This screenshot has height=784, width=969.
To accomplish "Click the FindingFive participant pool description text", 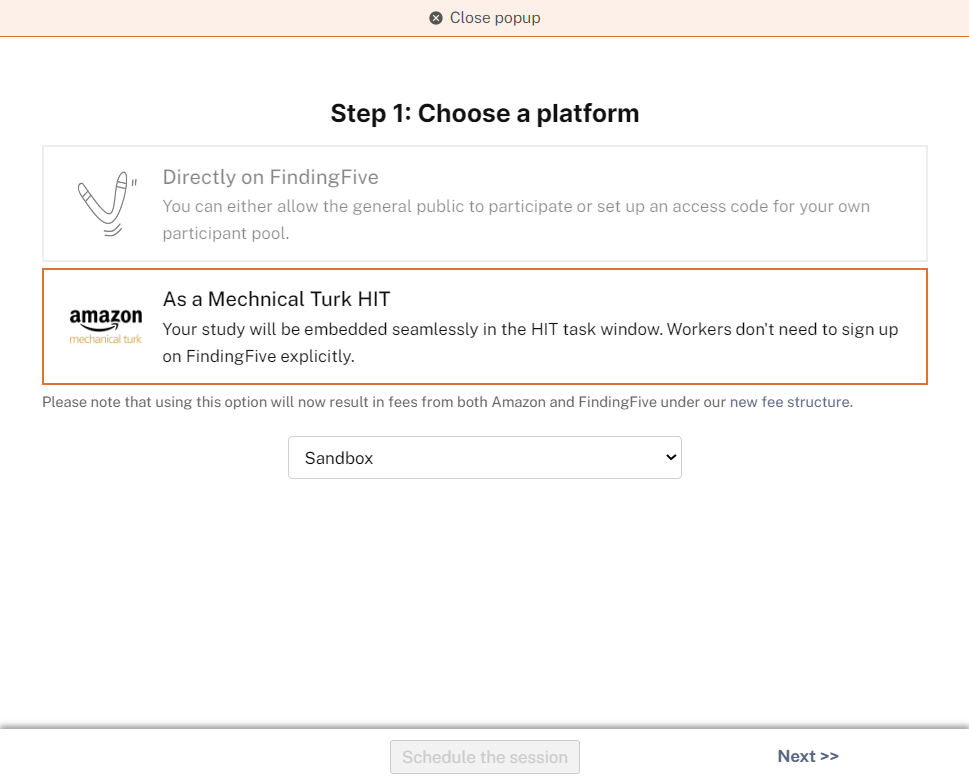I will tap(516, 220).
